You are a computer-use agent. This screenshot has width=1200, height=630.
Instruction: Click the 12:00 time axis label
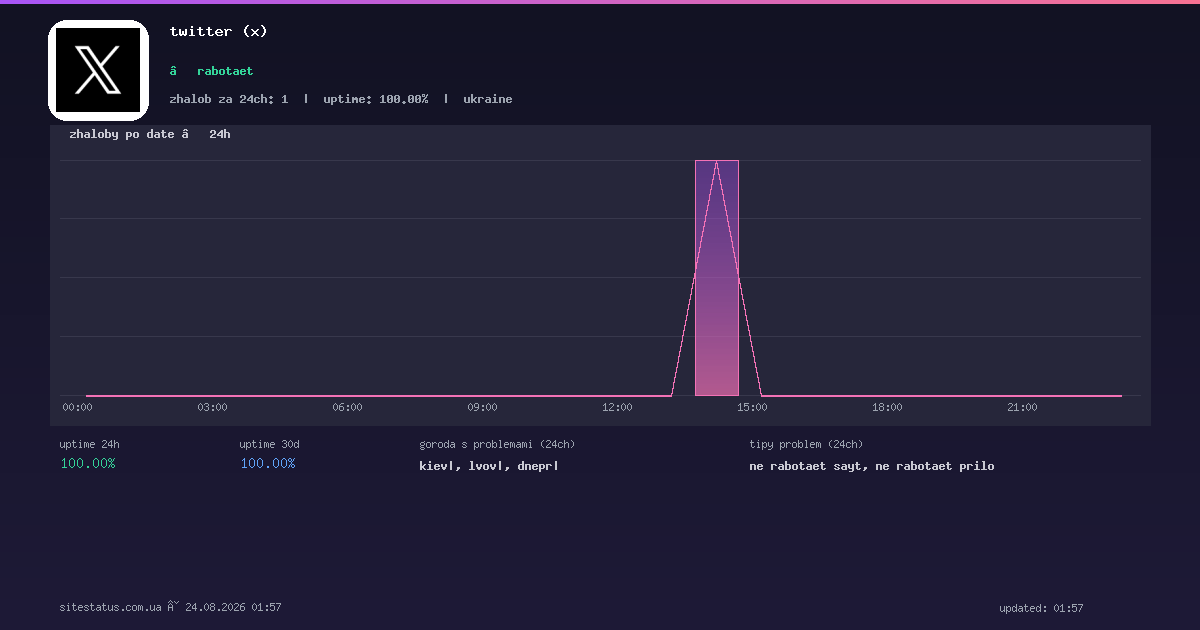[x=617, y=407]
